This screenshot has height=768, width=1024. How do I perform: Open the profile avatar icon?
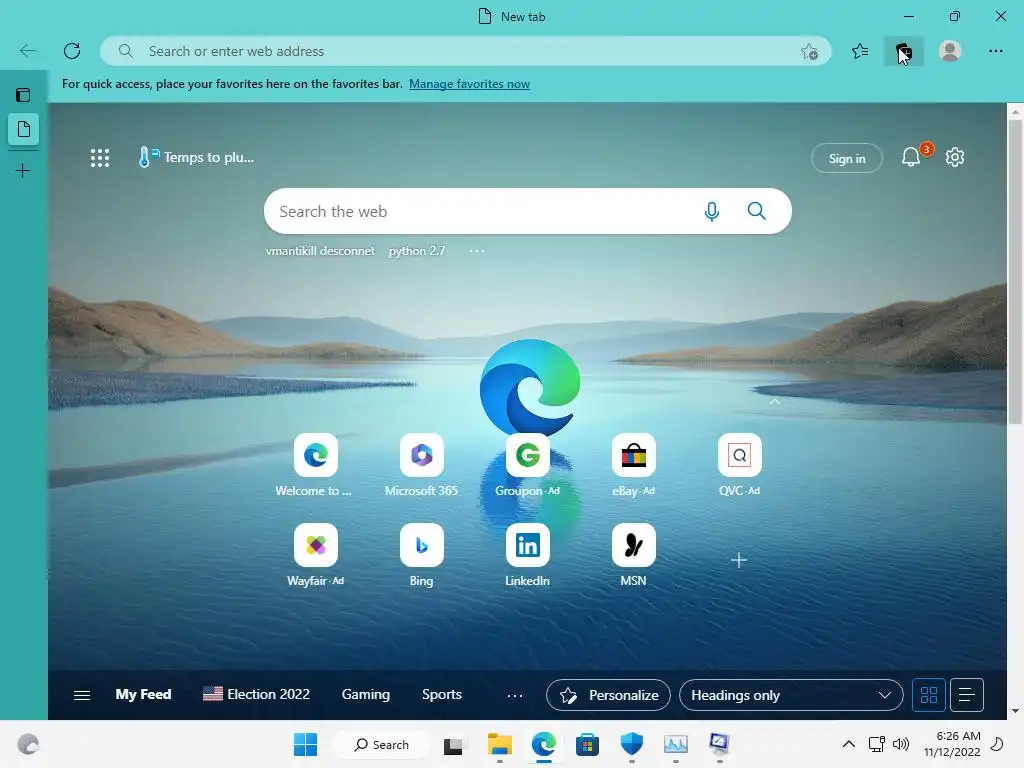950,51
